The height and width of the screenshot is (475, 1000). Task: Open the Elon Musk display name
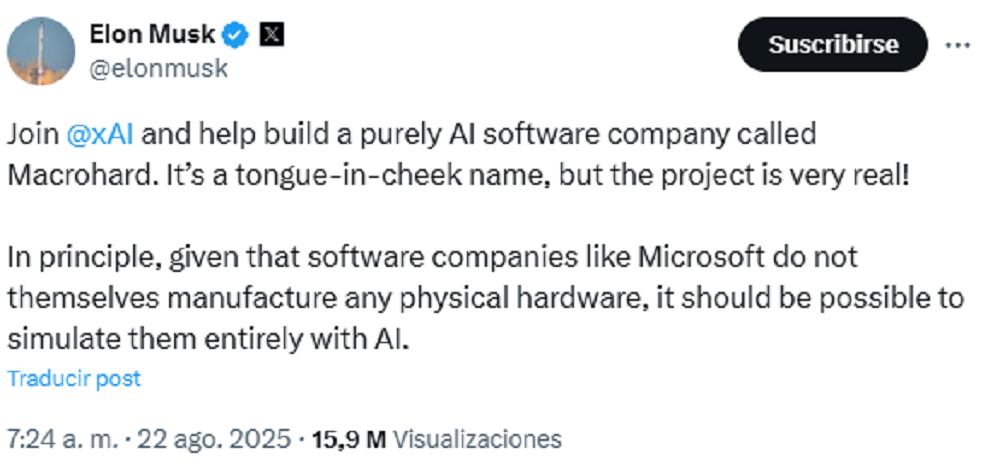click(152, 34)
